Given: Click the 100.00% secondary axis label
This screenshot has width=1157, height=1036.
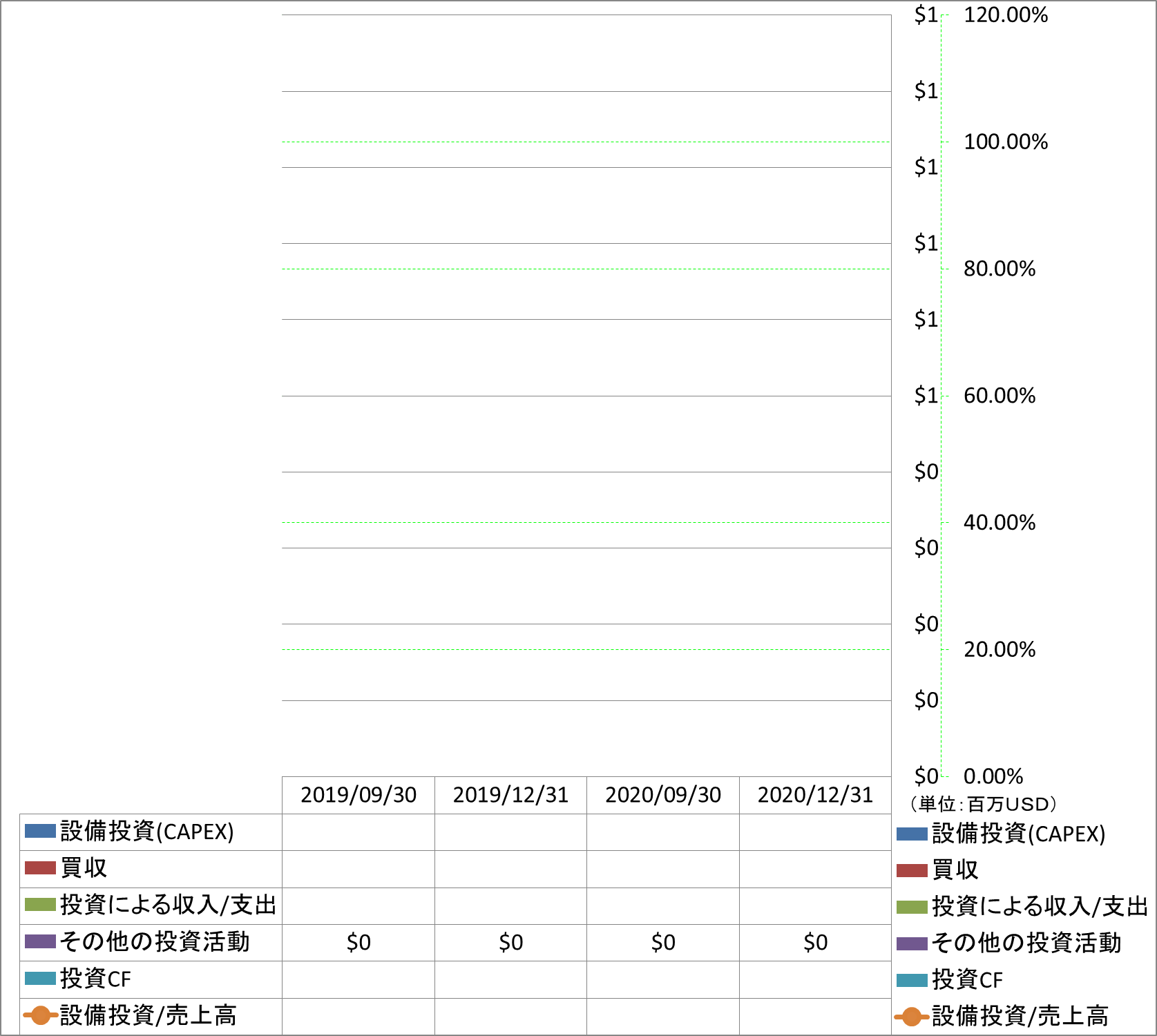Looking at the screenshot, I should coord(1006,142).
